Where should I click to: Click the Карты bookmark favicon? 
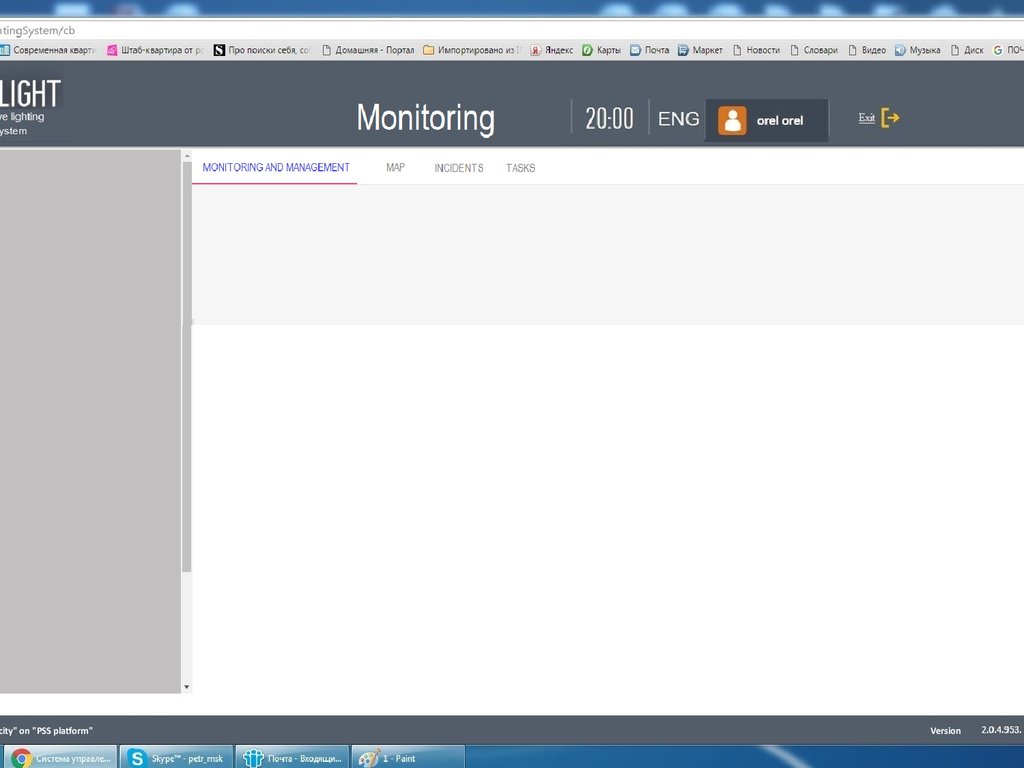point(587,50)
